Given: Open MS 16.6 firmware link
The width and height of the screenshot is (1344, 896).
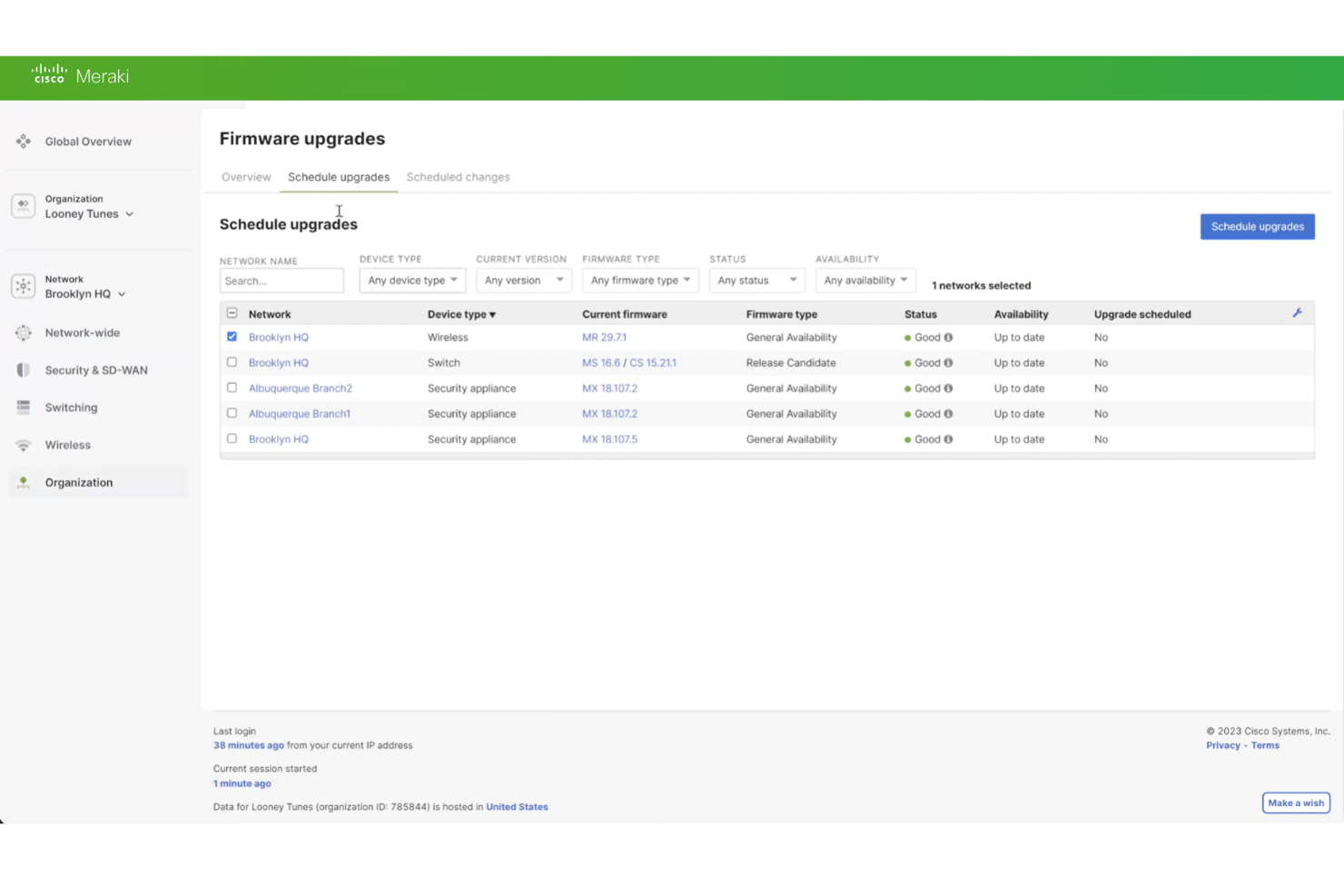Looking at the screenshot, I should pos(601,362).
